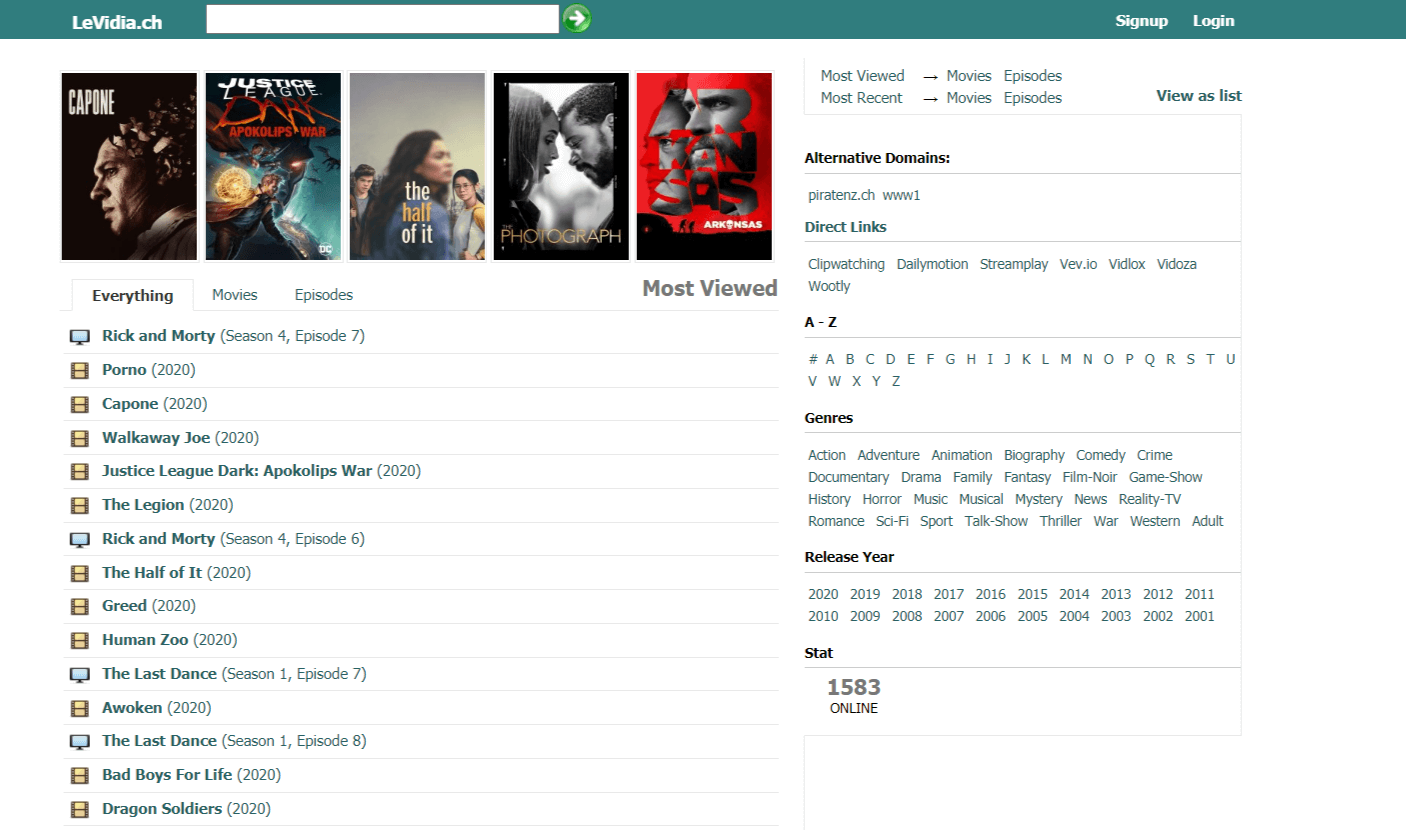Viewport: 1406px width, 830px height.
Task: Open The Photograph poster
Action: [561, 166]
